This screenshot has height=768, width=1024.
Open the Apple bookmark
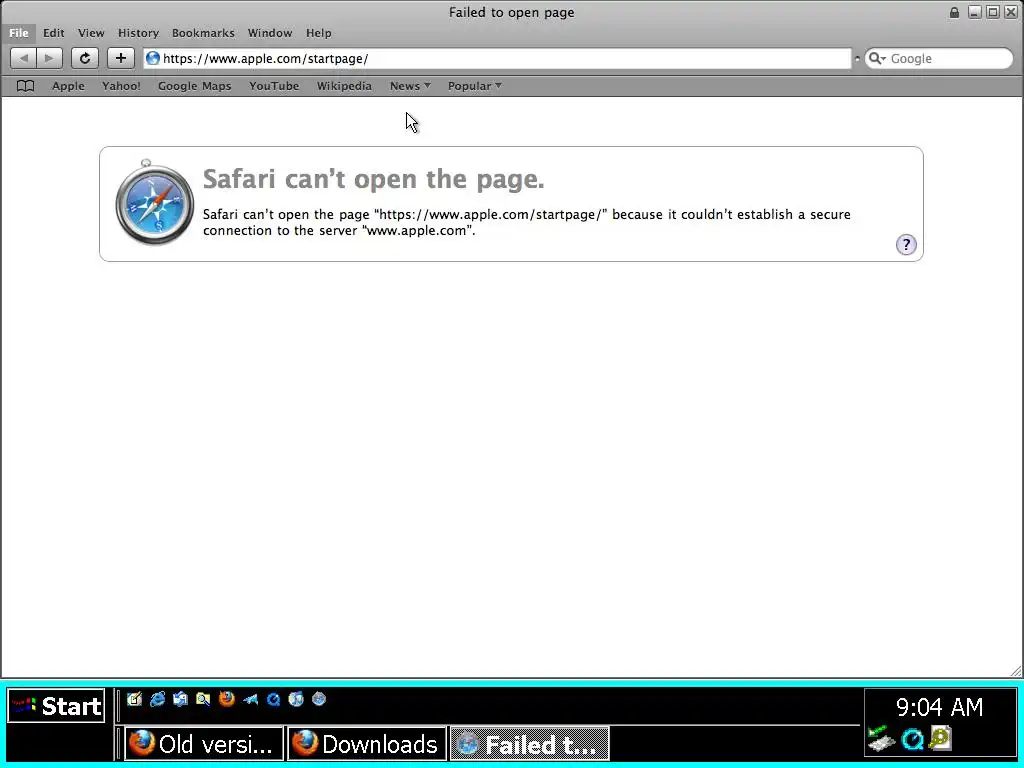pos(68,86)
